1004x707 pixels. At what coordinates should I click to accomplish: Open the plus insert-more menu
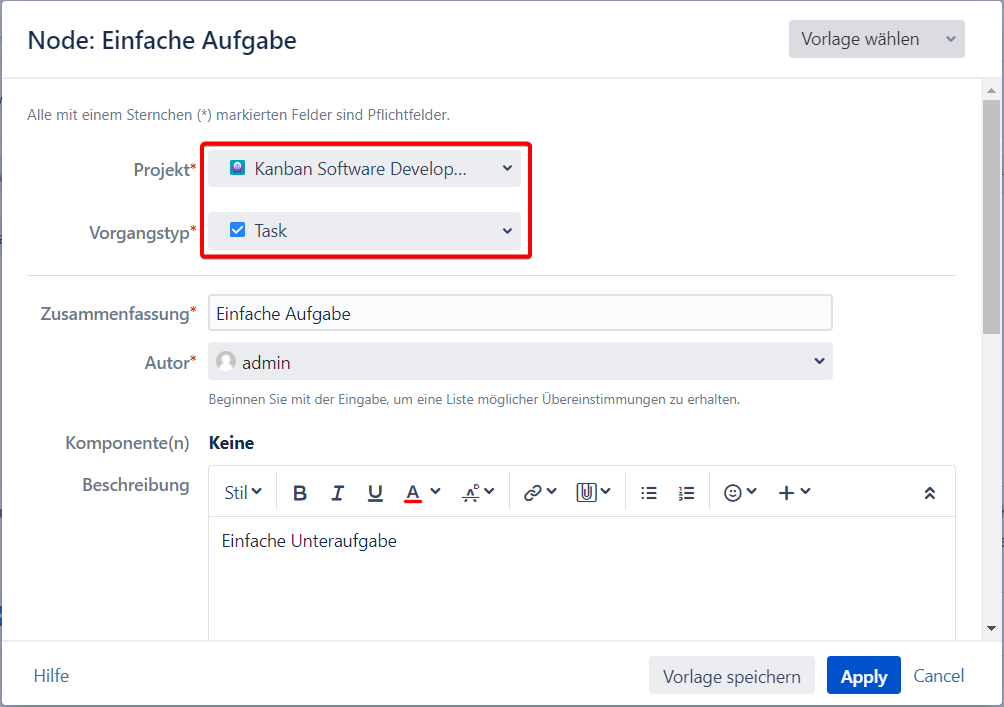point(794,493)
